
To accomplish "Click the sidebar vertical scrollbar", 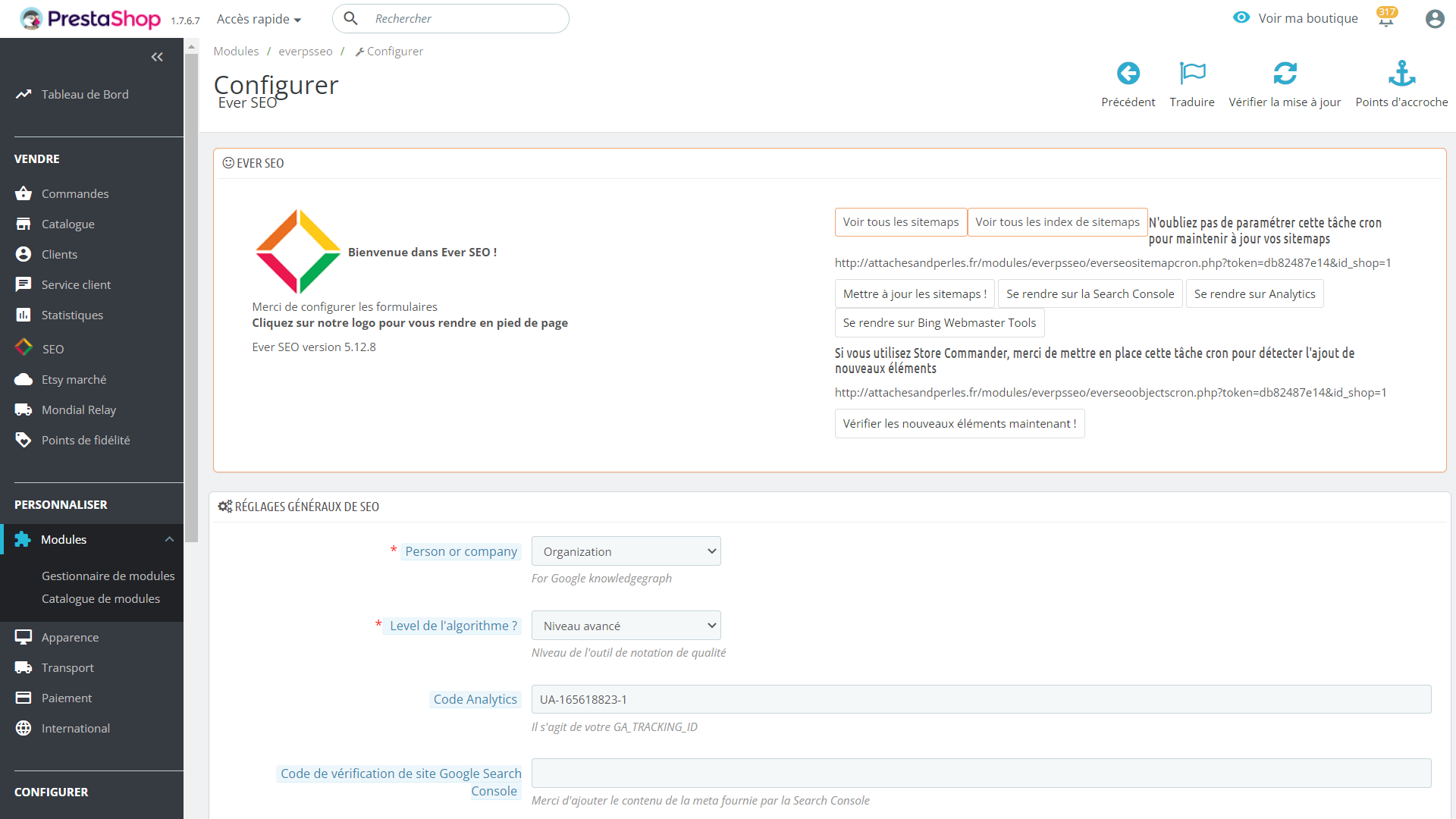I will coord(192,296).
